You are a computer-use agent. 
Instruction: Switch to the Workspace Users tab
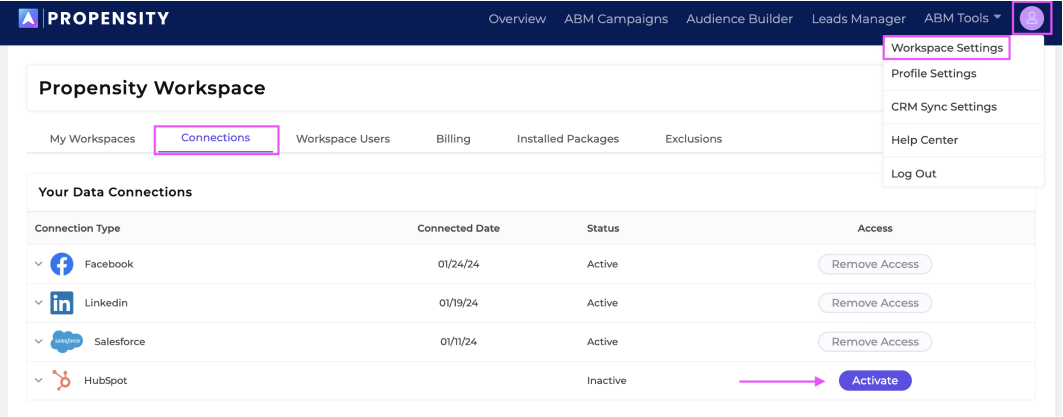(x=343, y=139)
